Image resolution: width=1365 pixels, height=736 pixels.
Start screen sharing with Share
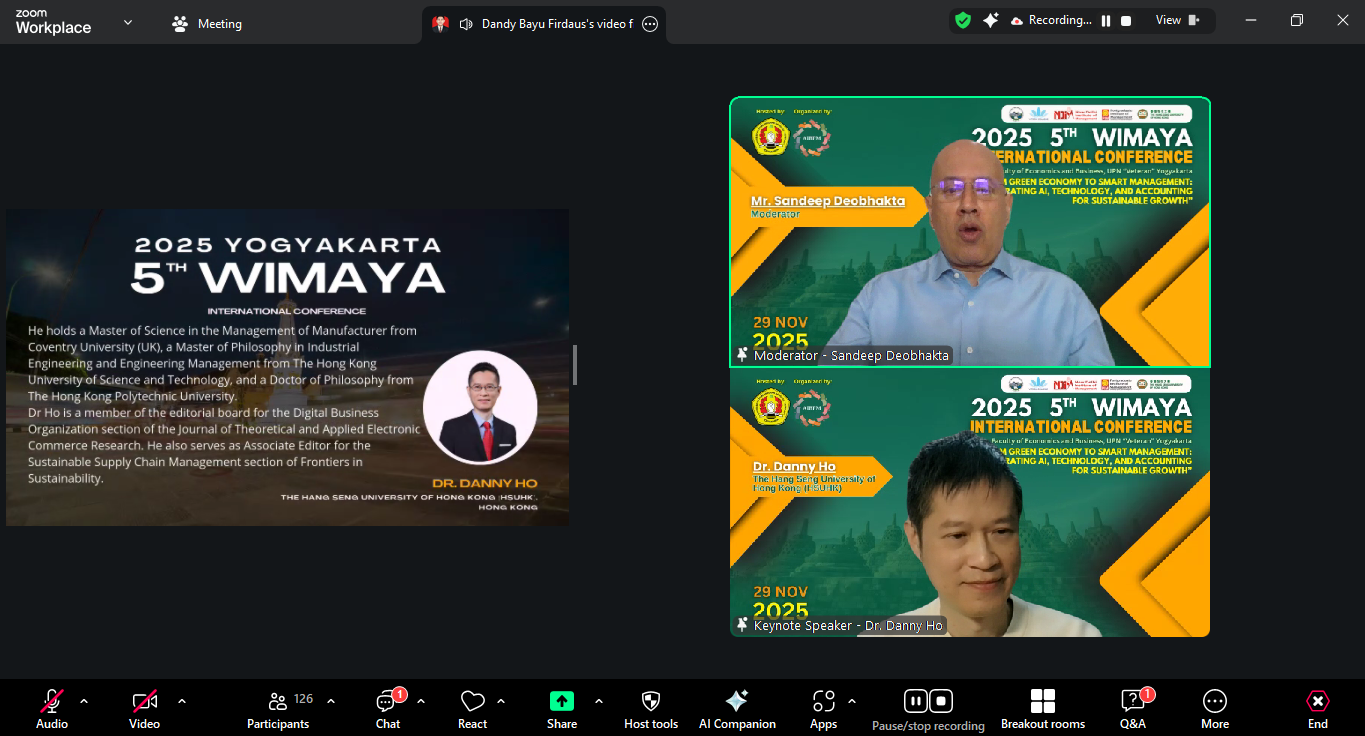tap(562, 709)
